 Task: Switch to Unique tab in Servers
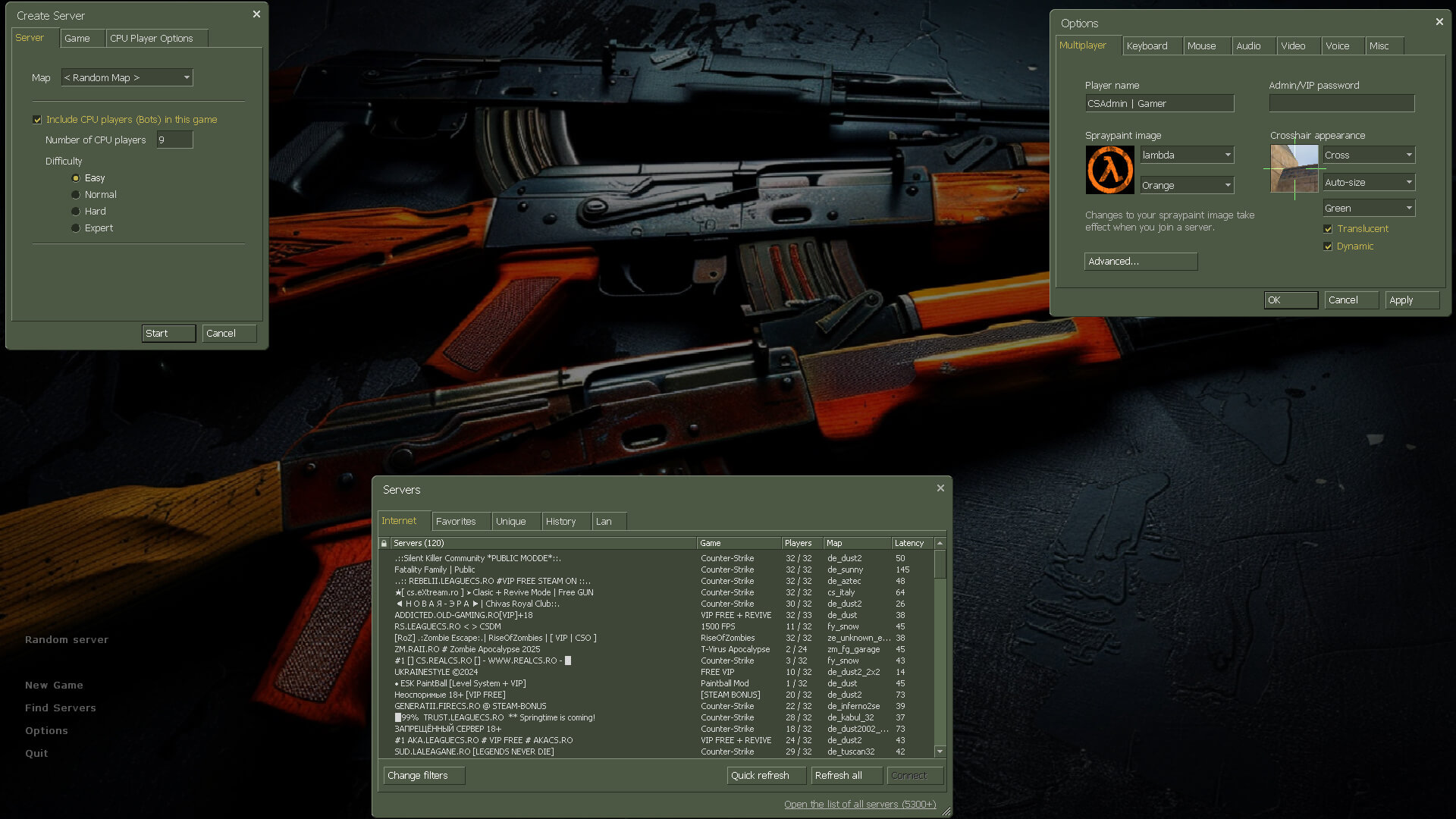516,521
